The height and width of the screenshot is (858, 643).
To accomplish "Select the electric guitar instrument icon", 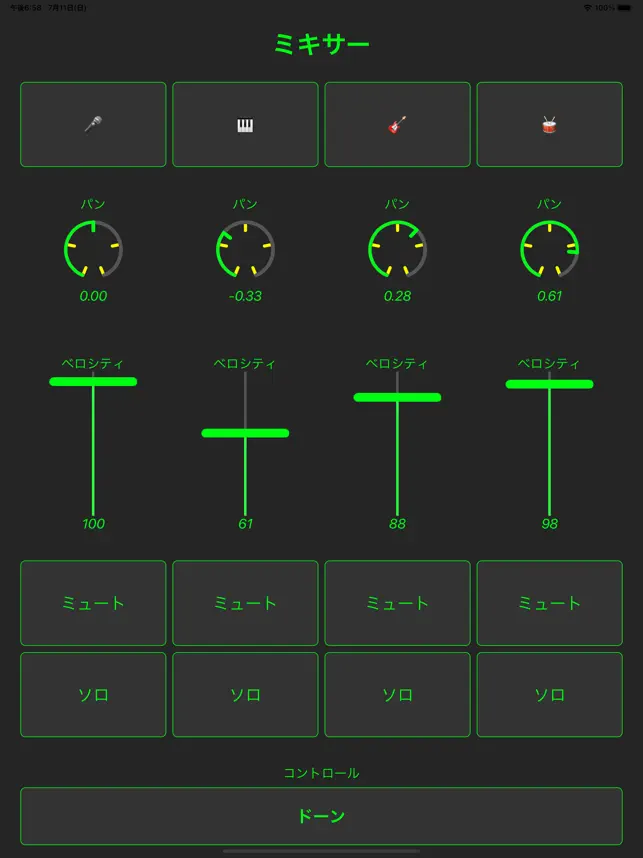I will [397, 125].
